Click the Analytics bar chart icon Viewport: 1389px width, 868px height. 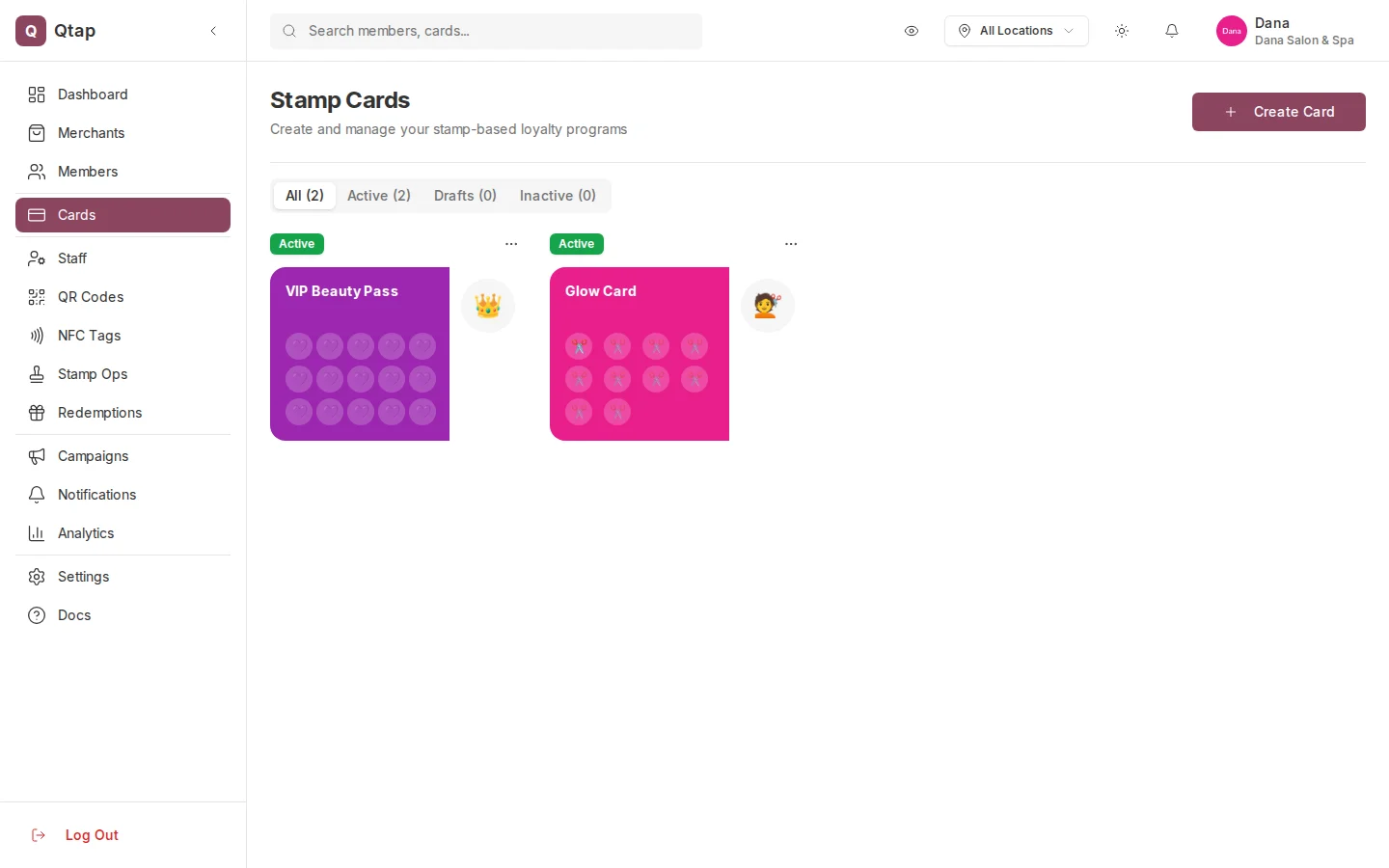(x=37, y=533)
